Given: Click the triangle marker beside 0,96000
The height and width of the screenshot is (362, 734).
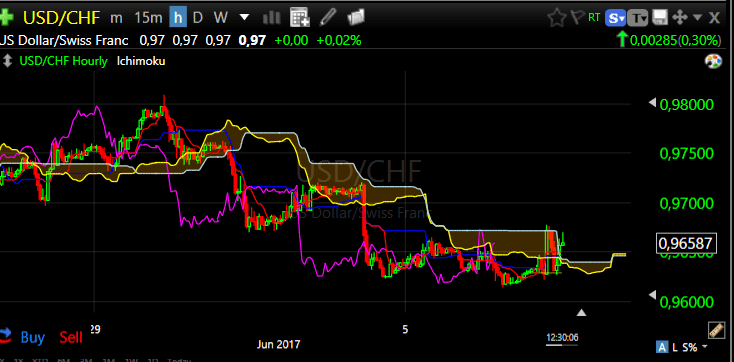Looking at the screenshot, I should pyautogui.click(x=652, y=295).
